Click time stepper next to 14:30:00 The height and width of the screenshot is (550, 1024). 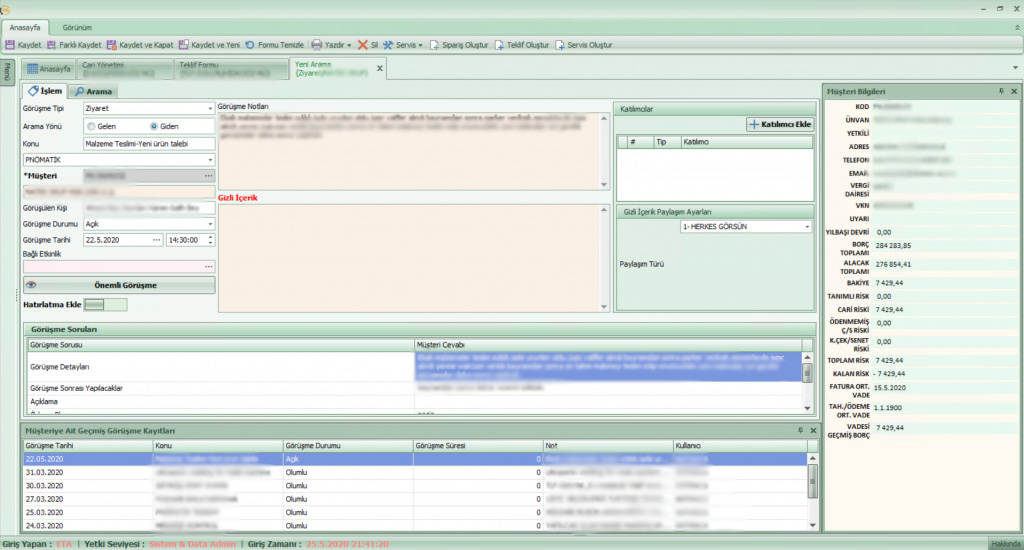pyautogui.click(x=210, y=240)
